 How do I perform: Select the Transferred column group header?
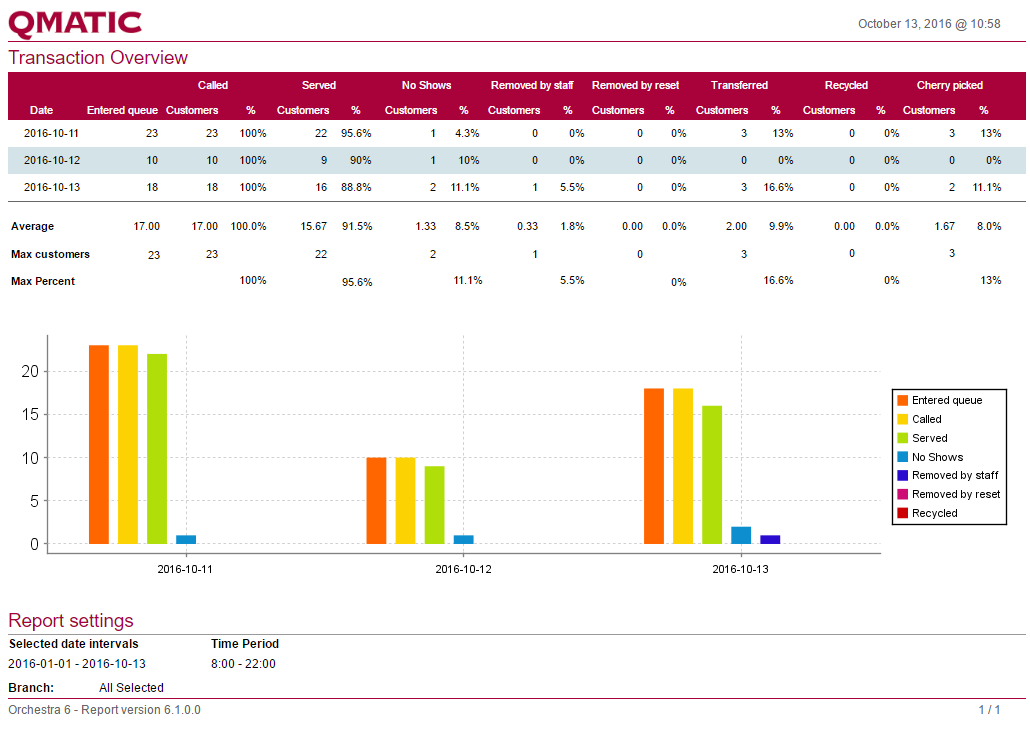pyautogui.click(x=739, y=85)
